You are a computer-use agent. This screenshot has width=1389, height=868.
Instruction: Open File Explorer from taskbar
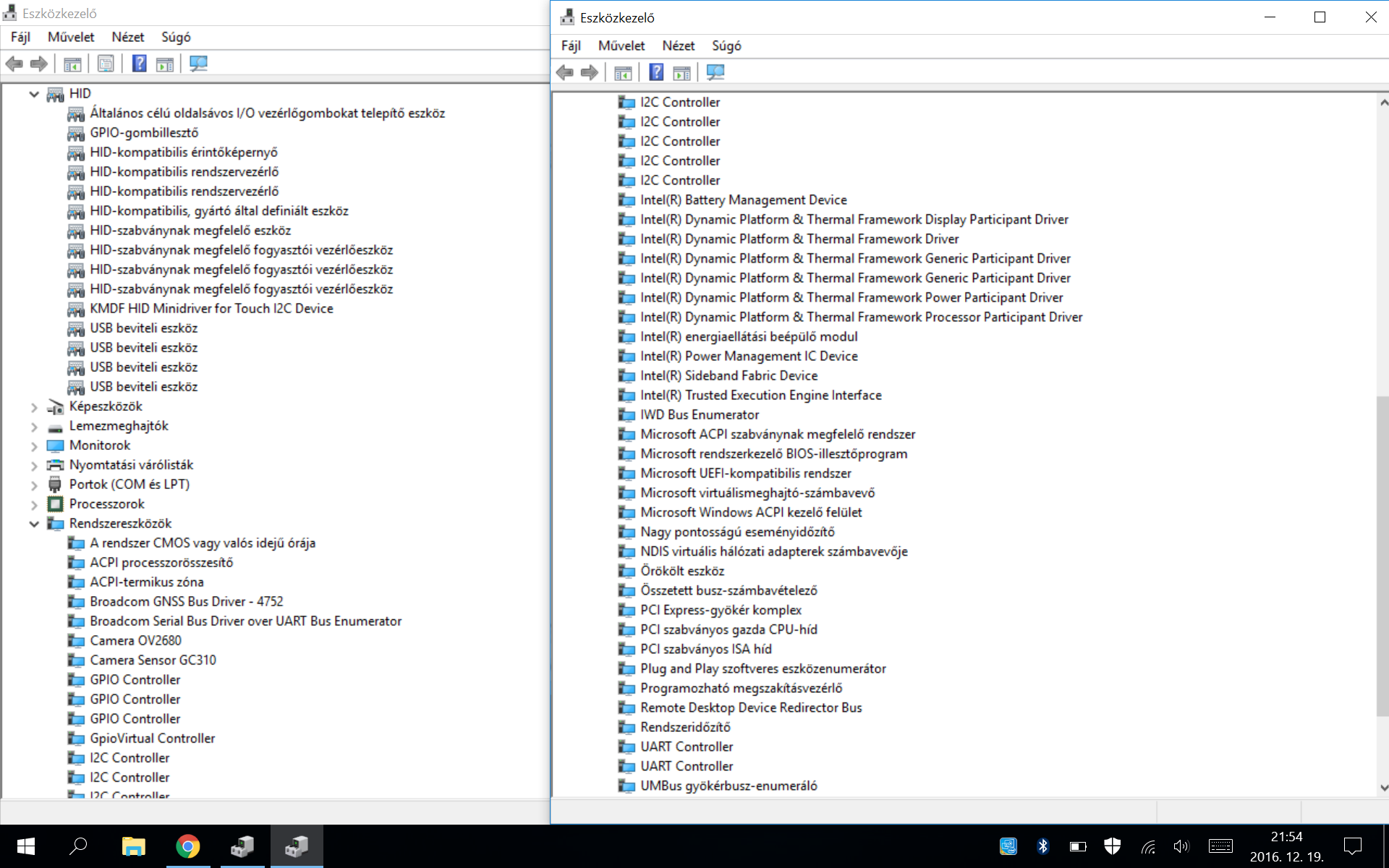pyautogui.click(x=133, y=846)
